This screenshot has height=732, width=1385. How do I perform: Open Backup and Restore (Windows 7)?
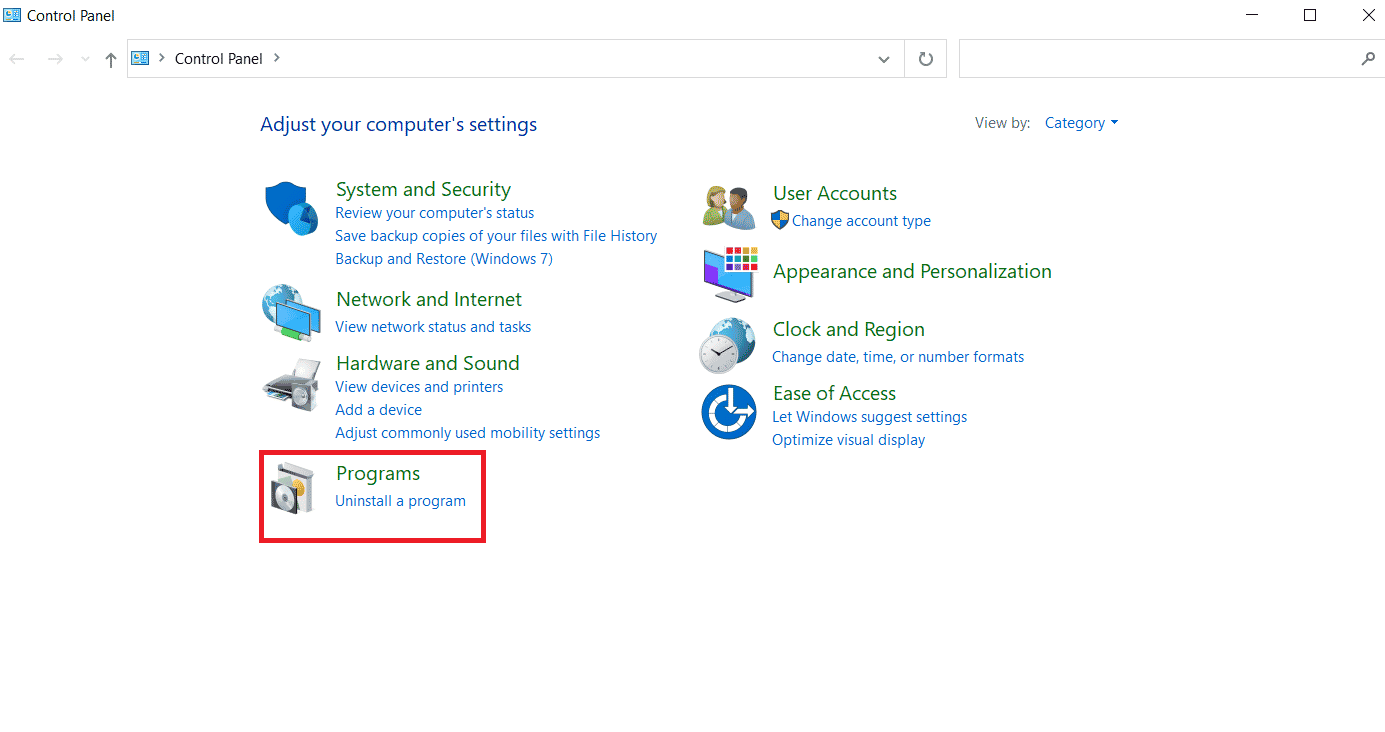click(443, 259)
